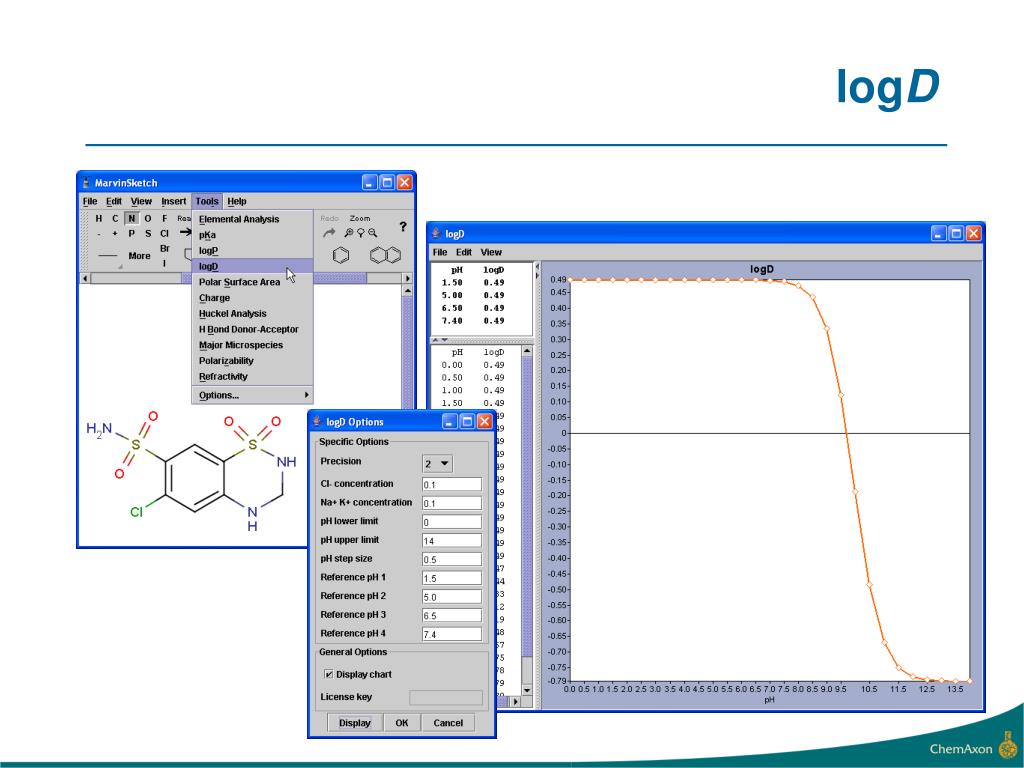1024x768 pixels.
Task: Click the Display button
Action: point(355,723)
